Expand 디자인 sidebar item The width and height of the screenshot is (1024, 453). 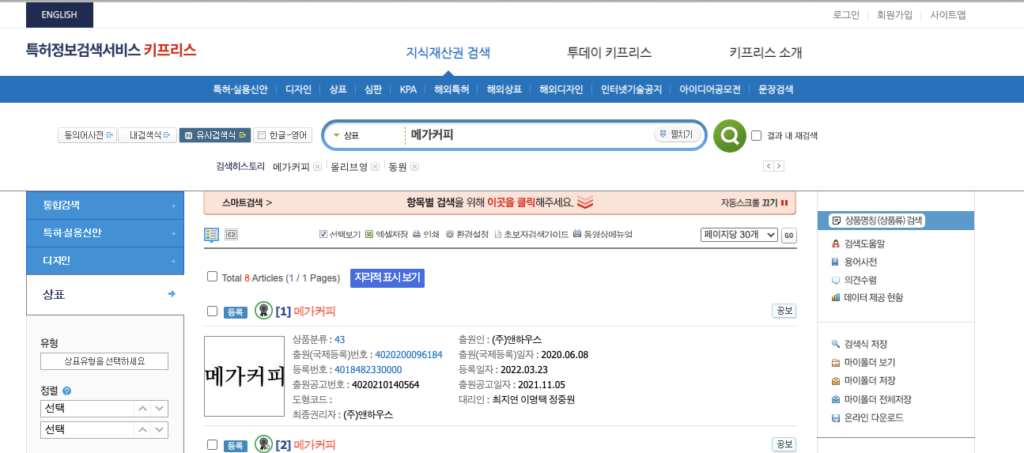[104, 261]
